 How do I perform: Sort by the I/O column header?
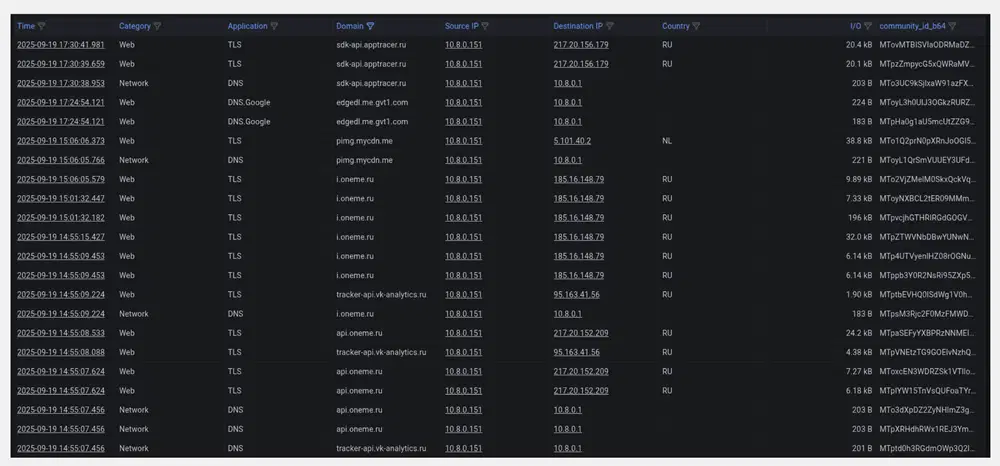[x=855, y=26]
